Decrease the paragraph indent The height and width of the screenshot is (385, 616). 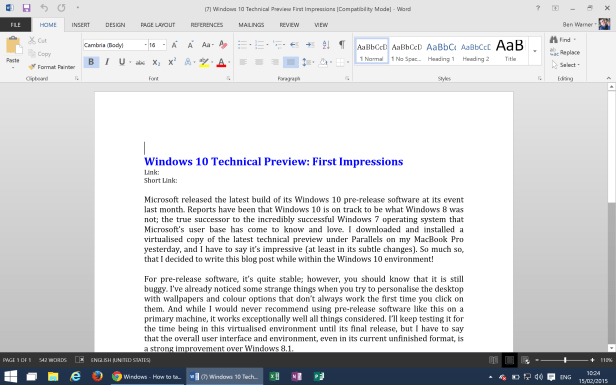tap(294, 44)
